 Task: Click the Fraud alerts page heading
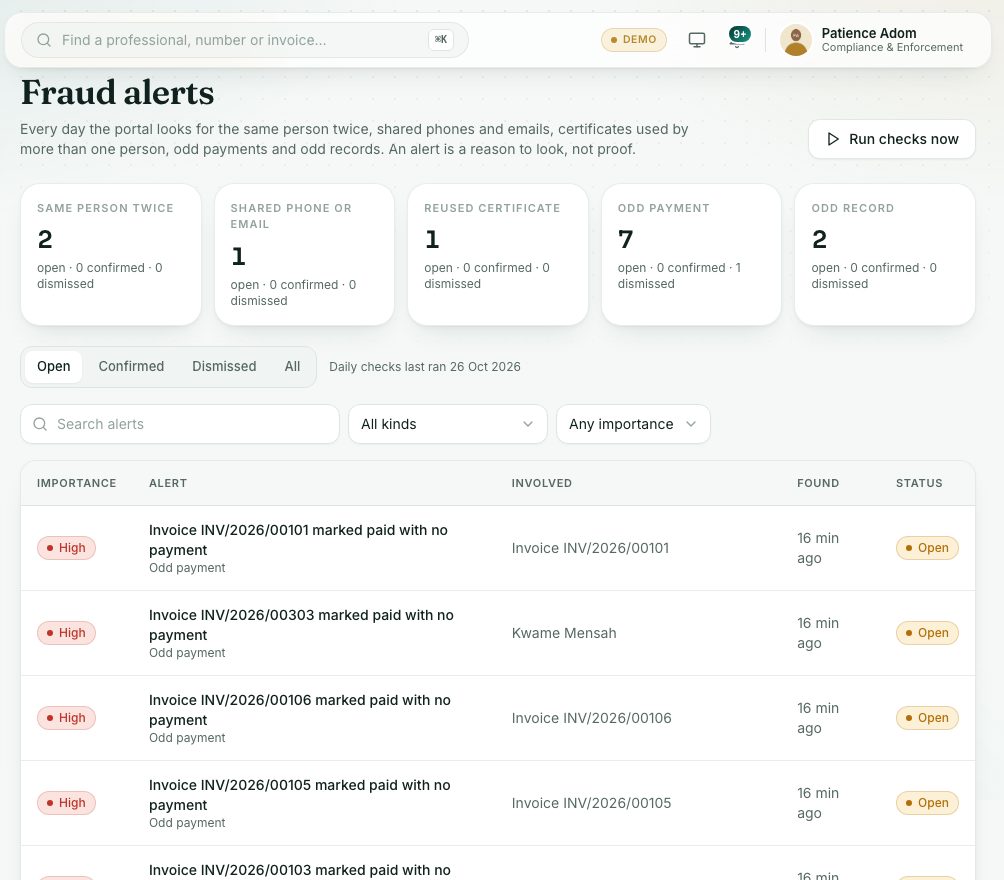pyautogui.click(x=117, y=93)
